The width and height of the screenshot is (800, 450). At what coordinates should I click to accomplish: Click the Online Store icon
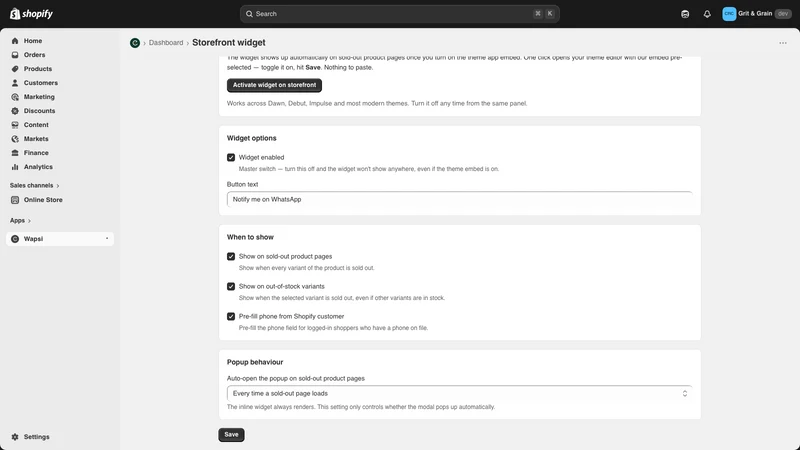coord(15,200)
